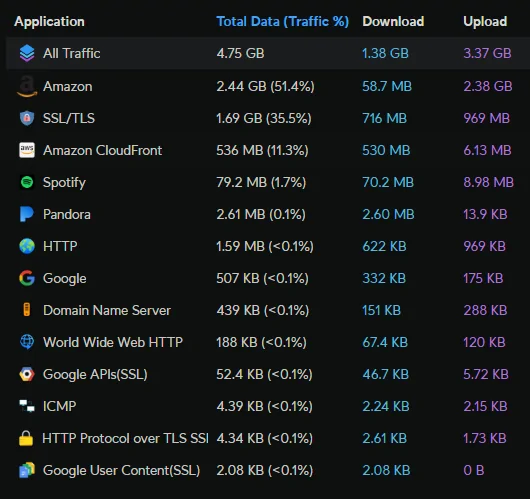Click the 969 MB SSL/TLS upload value
530x499 pixels.
[x=486, y=118]
